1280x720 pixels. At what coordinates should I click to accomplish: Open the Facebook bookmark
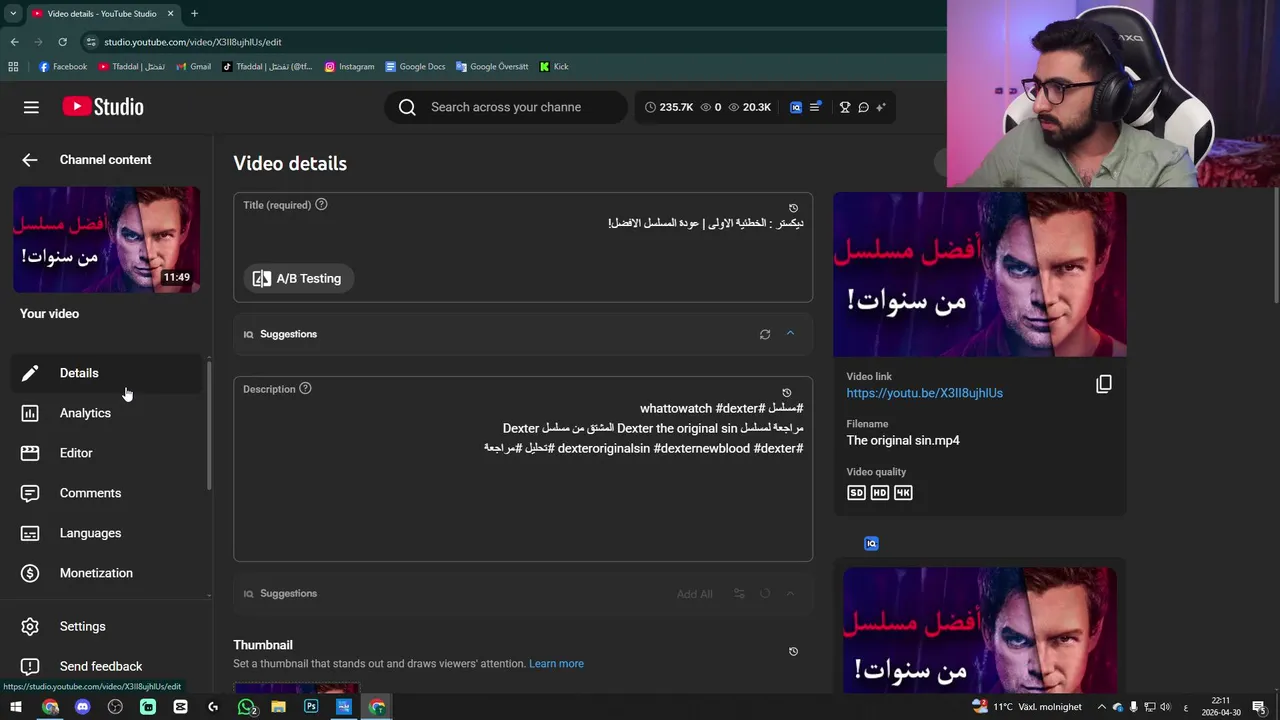click(63, 67)
